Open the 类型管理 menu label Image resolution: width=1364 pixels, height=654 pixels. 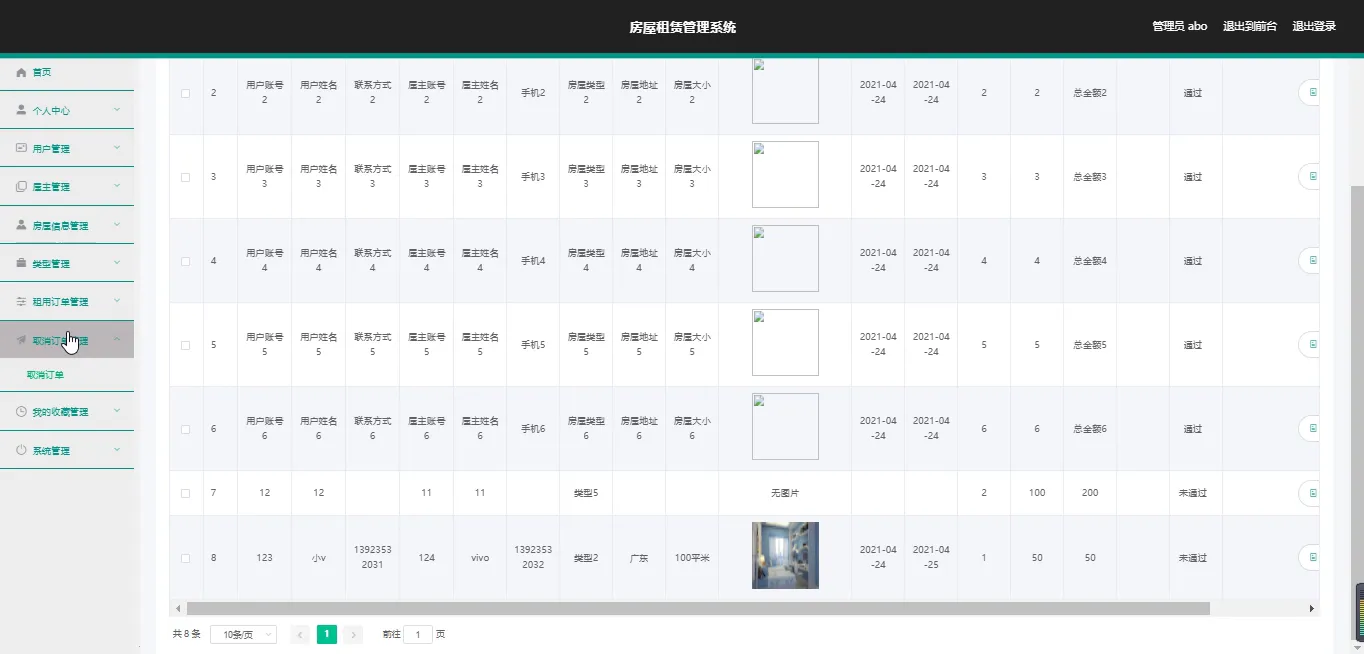pos(51,264)
